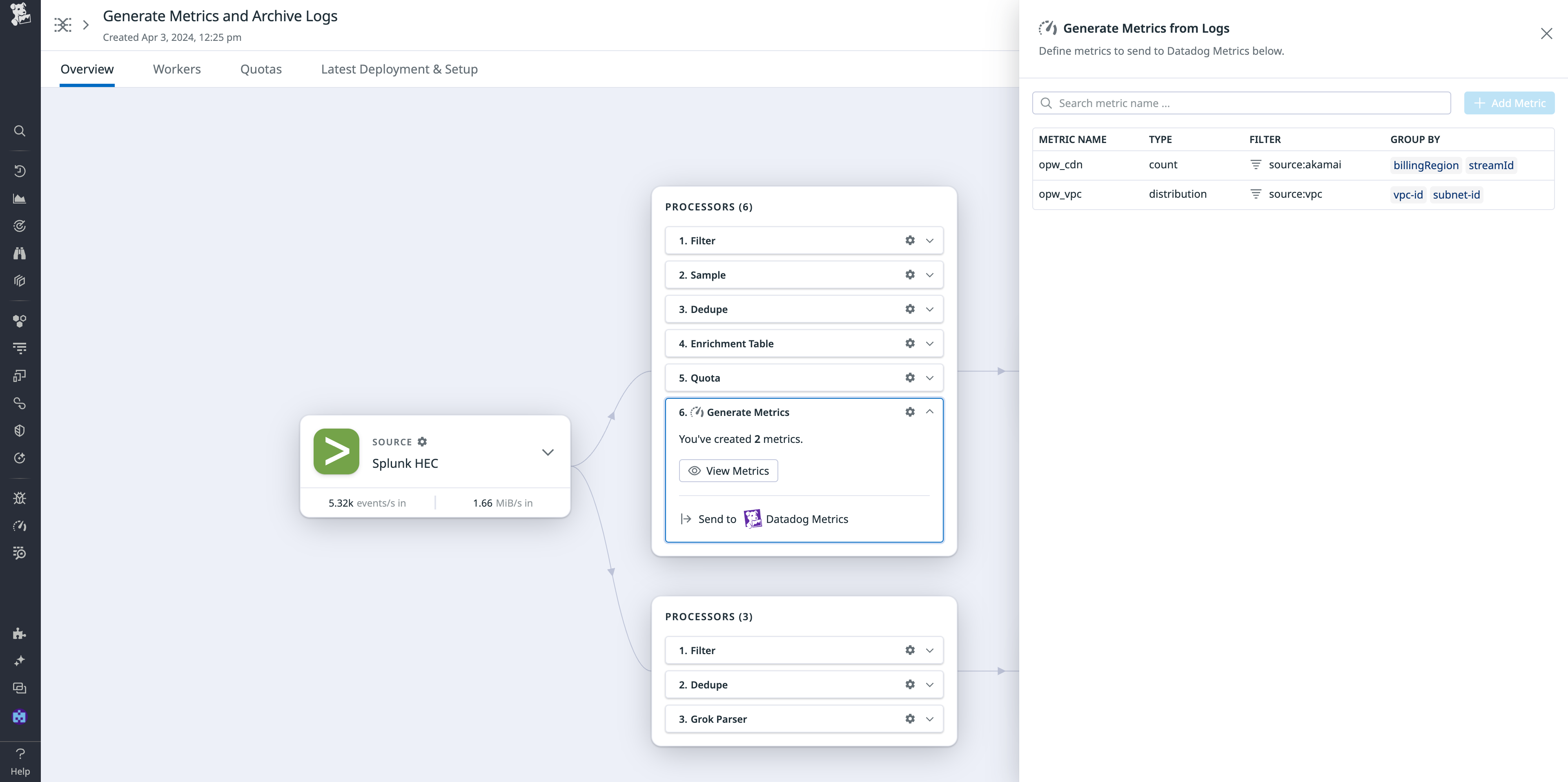Open the search icon in the left sidebar

click(20, 131)
